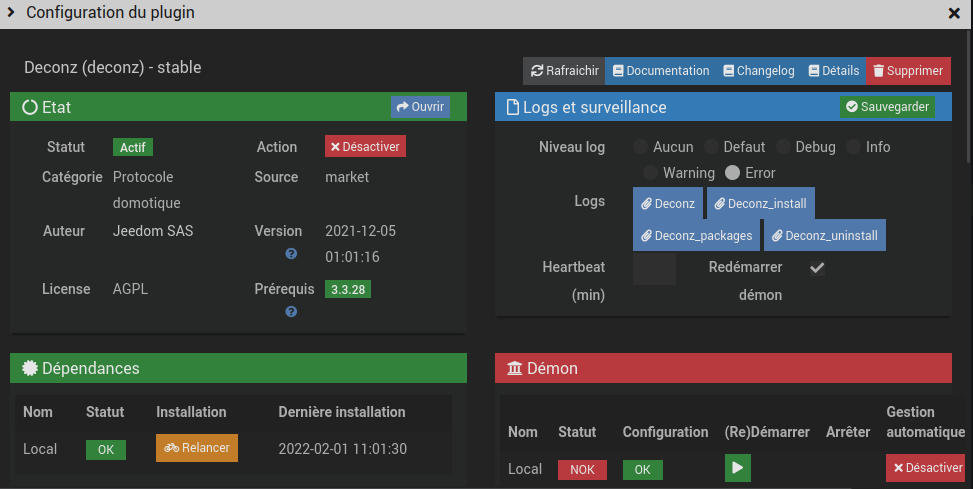Save log settings with Sauvegarder

[887, 107]
